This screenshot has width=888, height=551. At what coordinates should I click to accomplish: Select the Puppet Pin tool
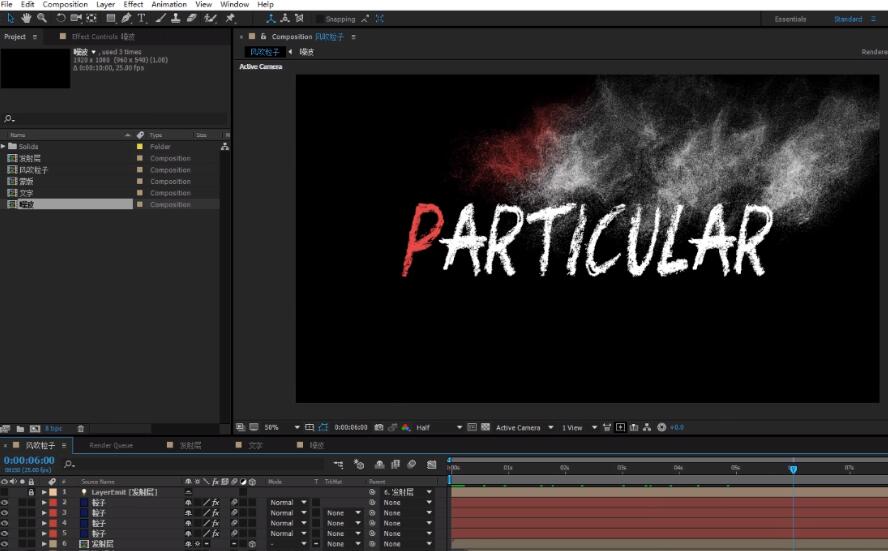(x=230, y=18)
